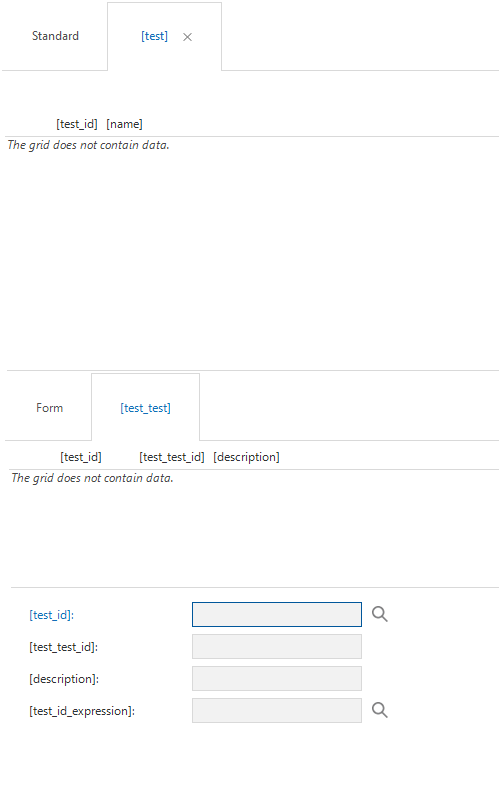Open lookup magnifier beside the [test_id_expression] field

[x=380, y=710]
